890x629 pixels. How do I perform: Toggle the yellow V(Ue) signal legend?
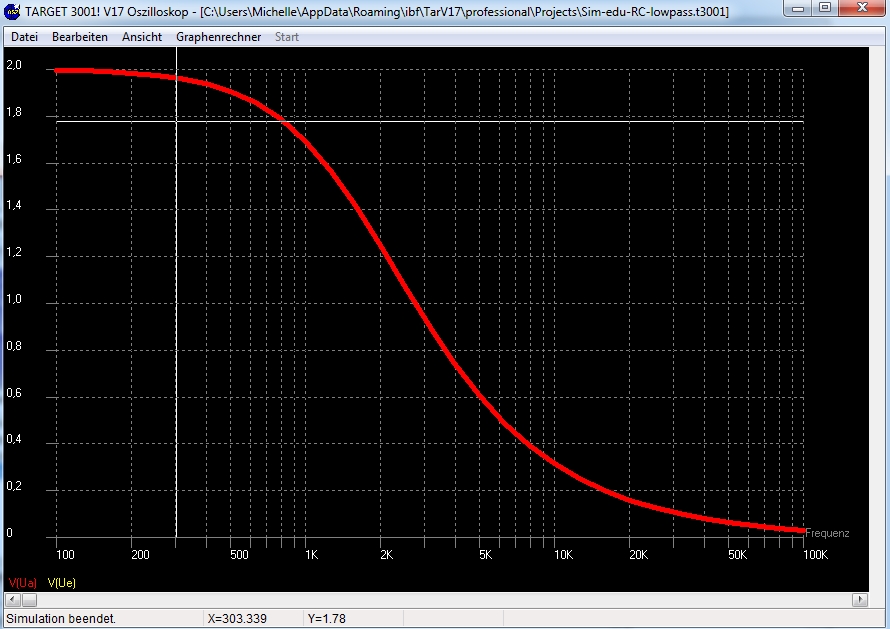click(62, 582)
